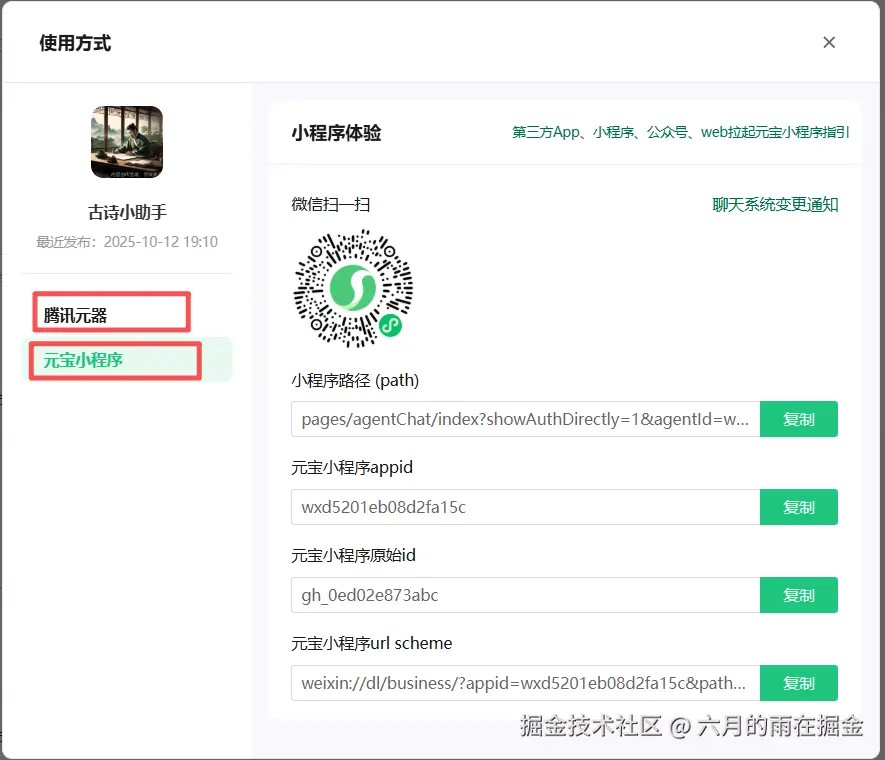Select the 元宝小程序 tab

click(x=126, y=360)
